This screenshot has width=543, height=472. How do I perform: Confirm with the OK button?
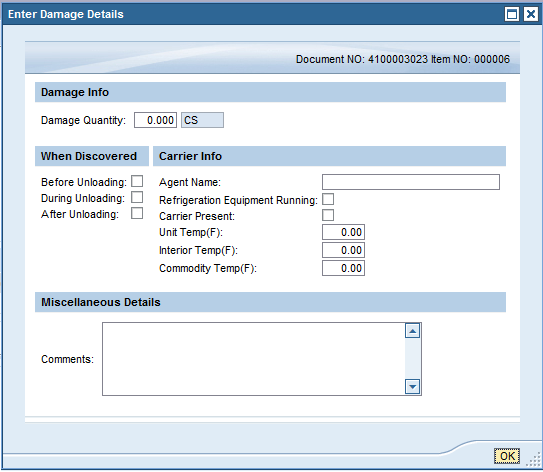click(x=507, y=456)
